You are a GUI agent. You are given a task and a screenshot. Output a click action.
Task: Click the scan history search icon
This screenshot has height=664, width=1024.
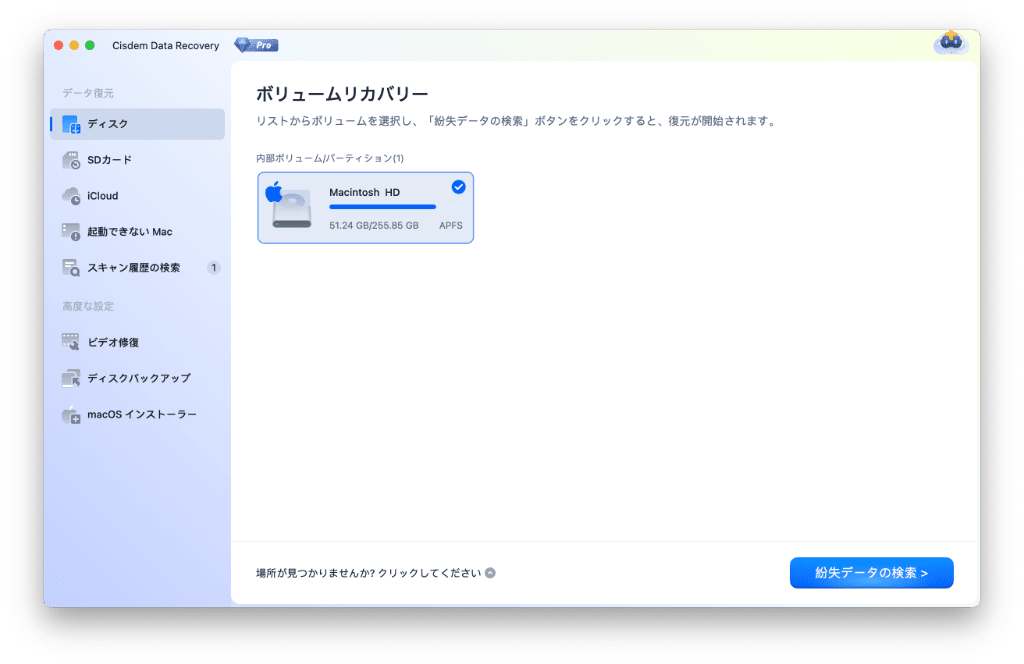[71, 268]
